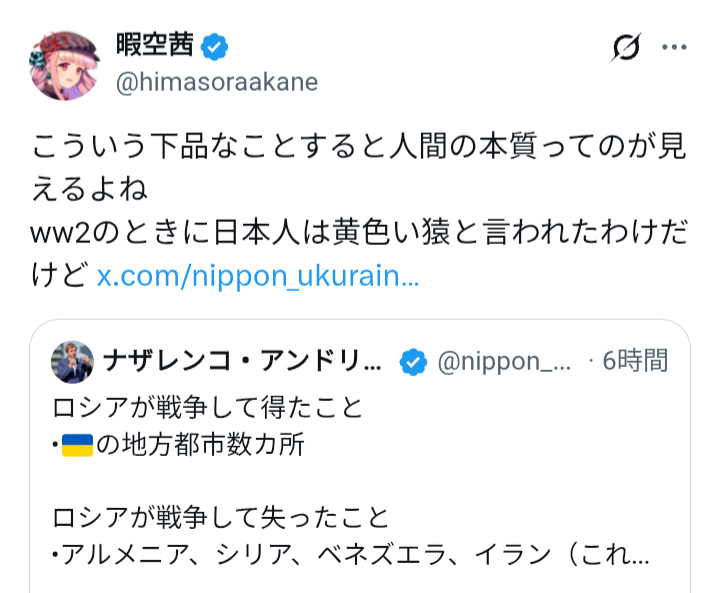Click the quoted name ナザレンコ・アンドリ…
This screenshot has height=593, width=720.
(242, 362)
